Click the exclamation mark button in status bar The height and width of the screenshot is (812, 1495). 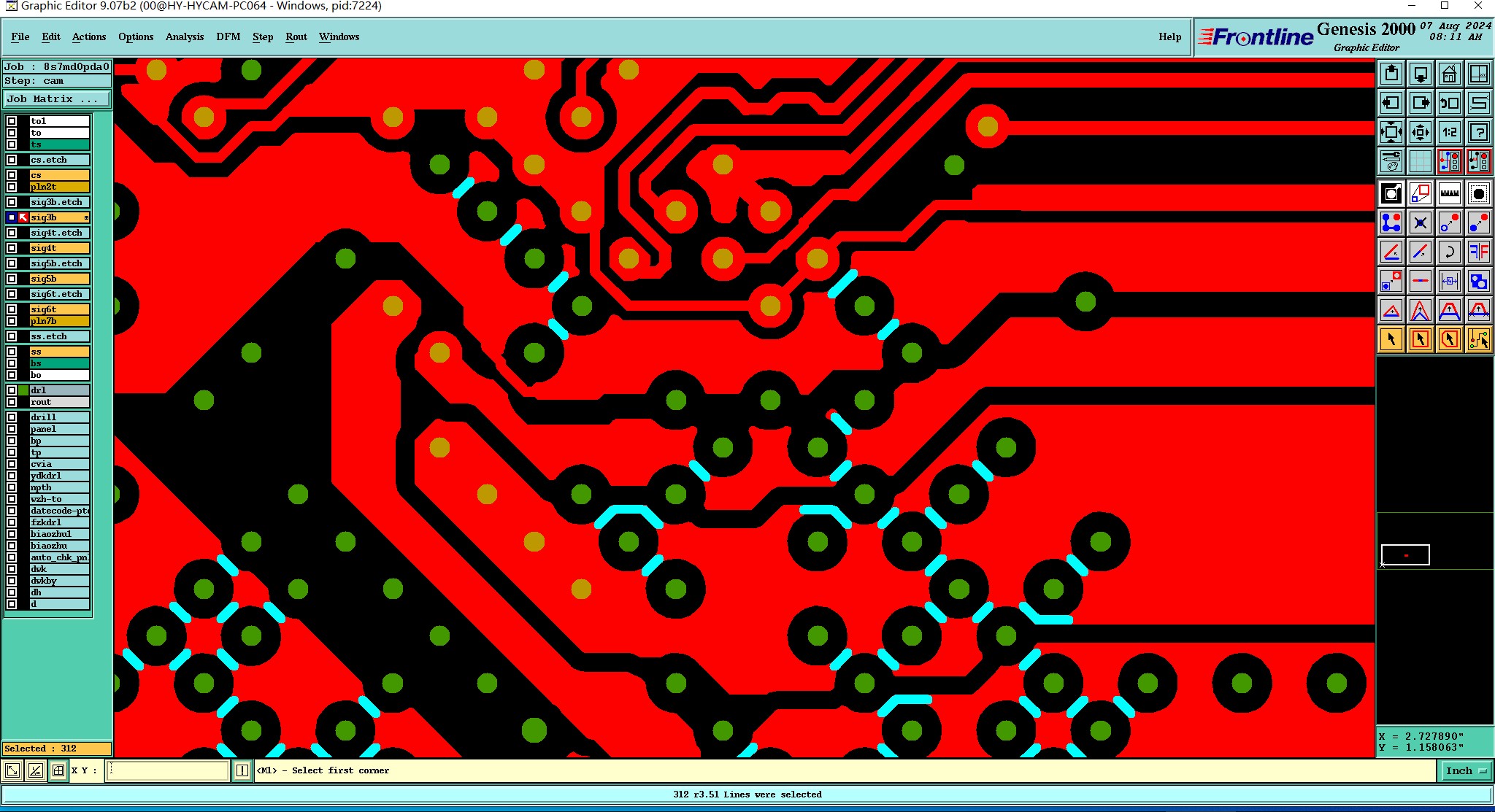242,770
